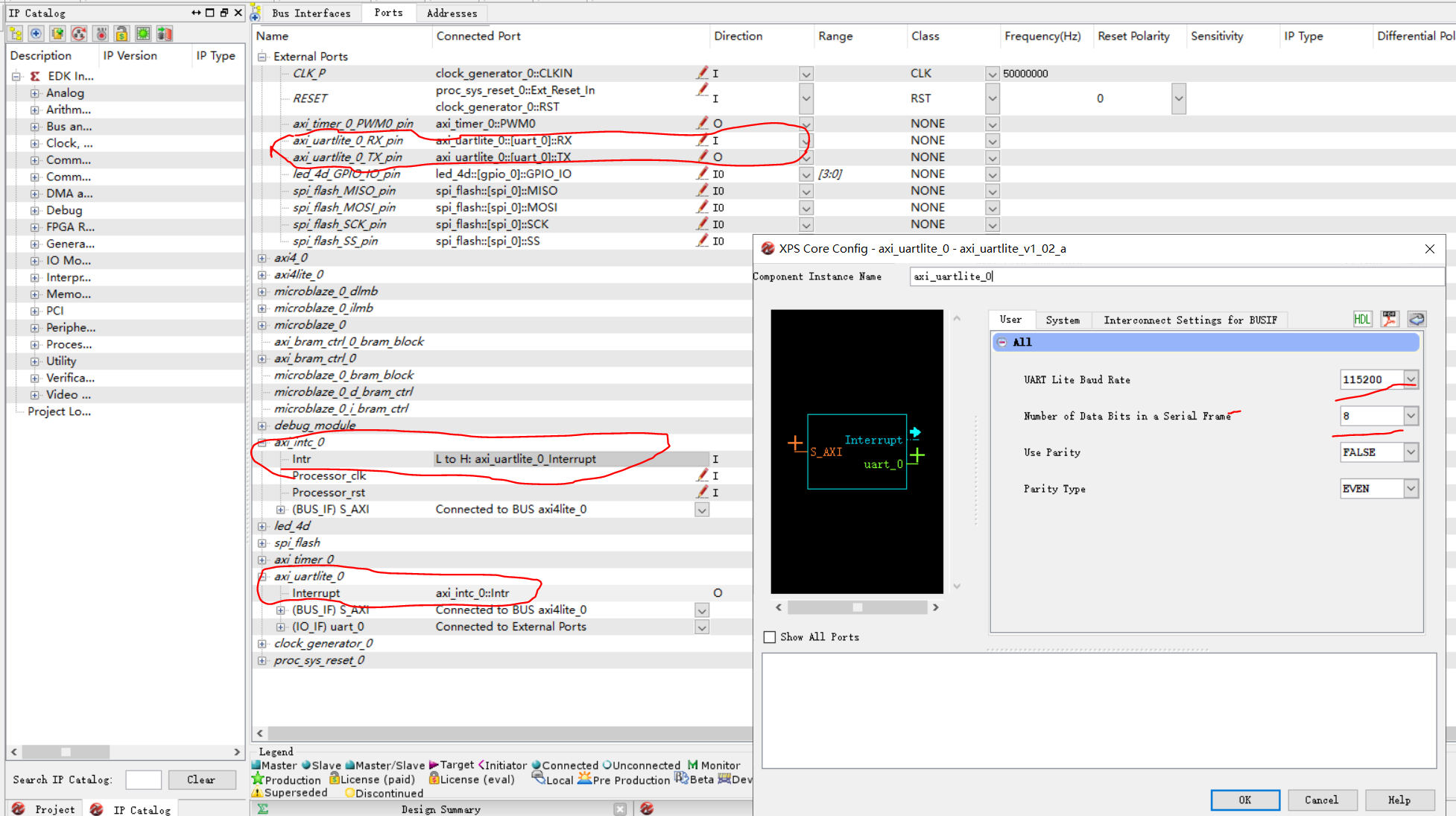Expand the (IO_IF) uart_0 node
This screenshot has width=1456, height=816.
coord(281,627)
